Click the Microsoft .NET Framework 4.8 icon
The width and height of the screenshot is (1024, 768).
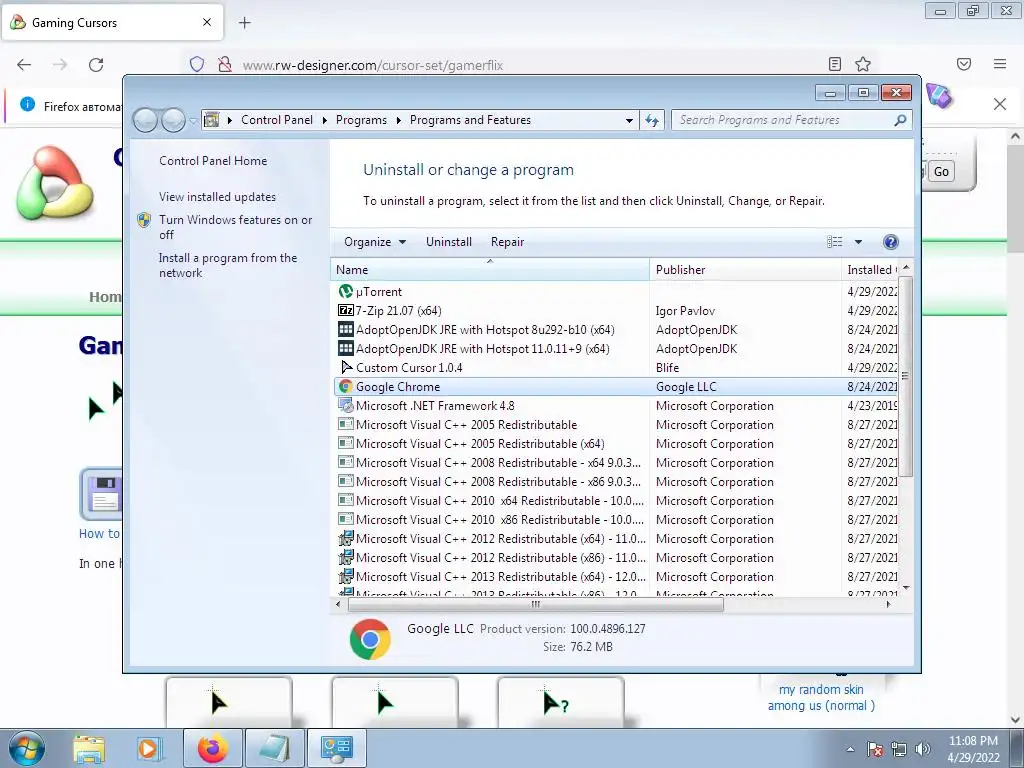point(345,406)
